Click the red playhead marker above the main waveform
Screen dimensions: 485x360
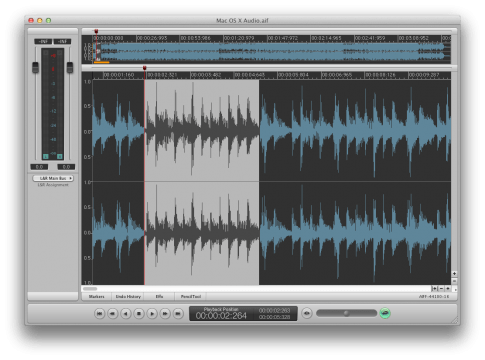click(x=144, y=68)
